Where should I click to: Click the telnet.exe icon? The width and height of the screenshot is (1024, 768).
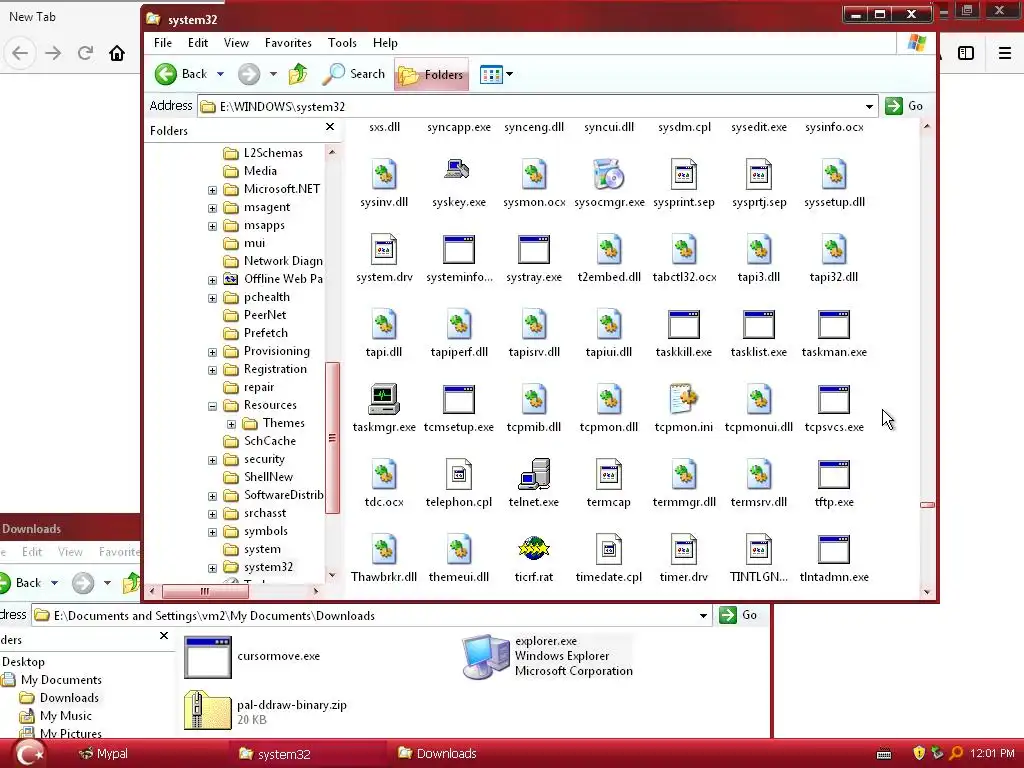point(534,475)
